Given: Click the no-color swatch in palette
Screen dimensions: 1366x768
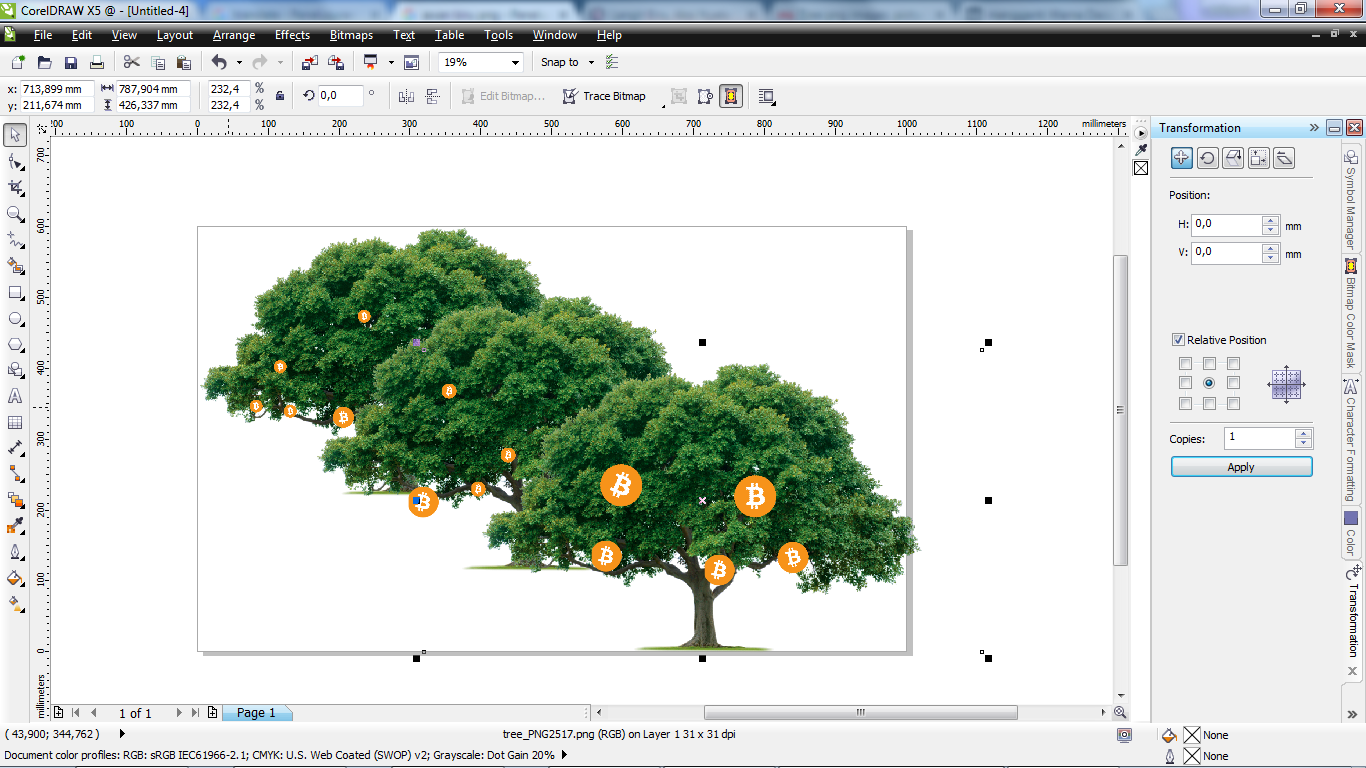Looking at the screenshot, I should [1141, 168].
